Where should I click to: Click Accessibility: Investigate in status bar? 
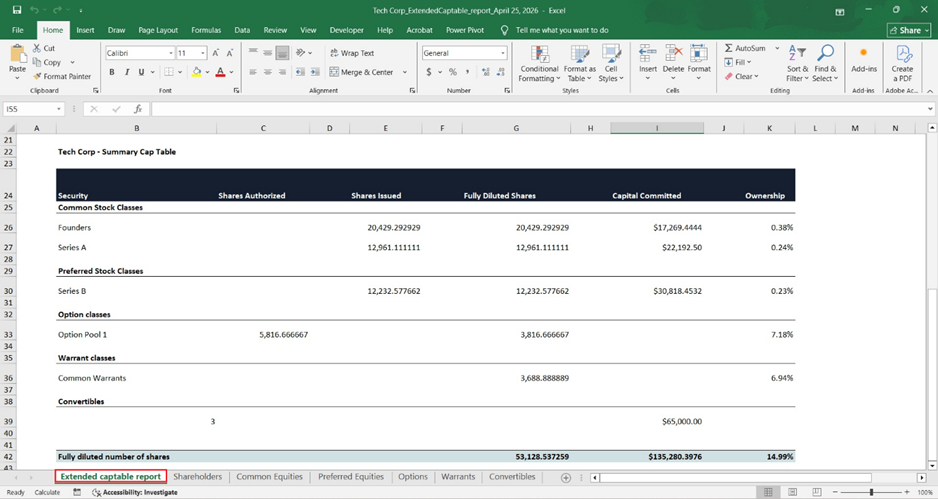point(135,492)
